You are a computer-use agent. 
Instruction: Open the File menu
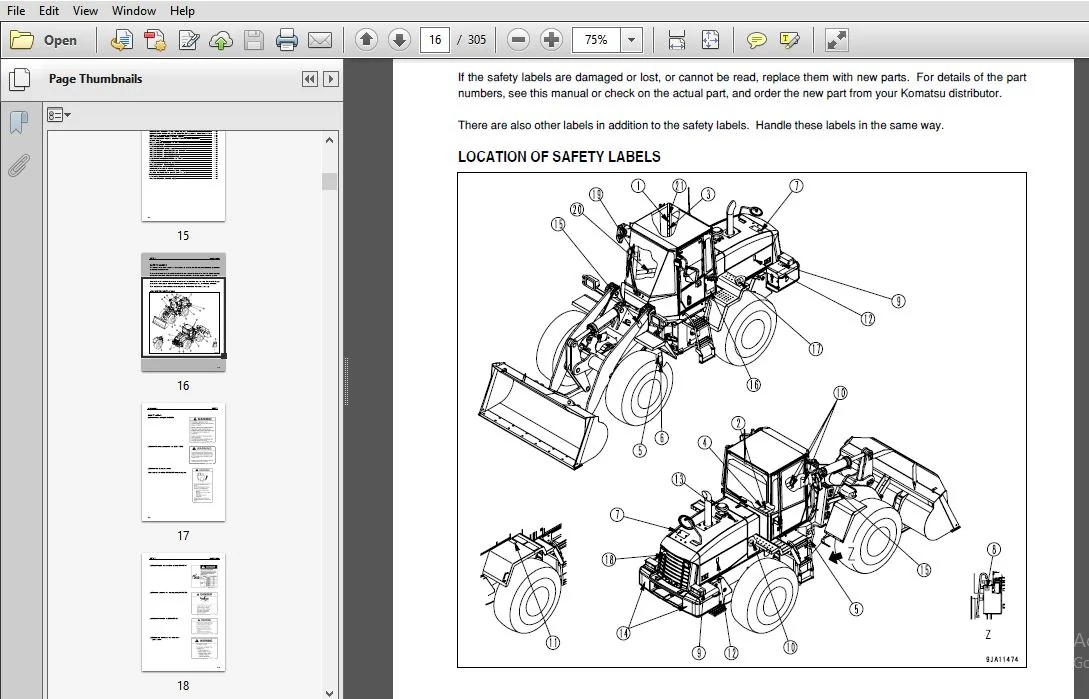[x=15, y=10]
